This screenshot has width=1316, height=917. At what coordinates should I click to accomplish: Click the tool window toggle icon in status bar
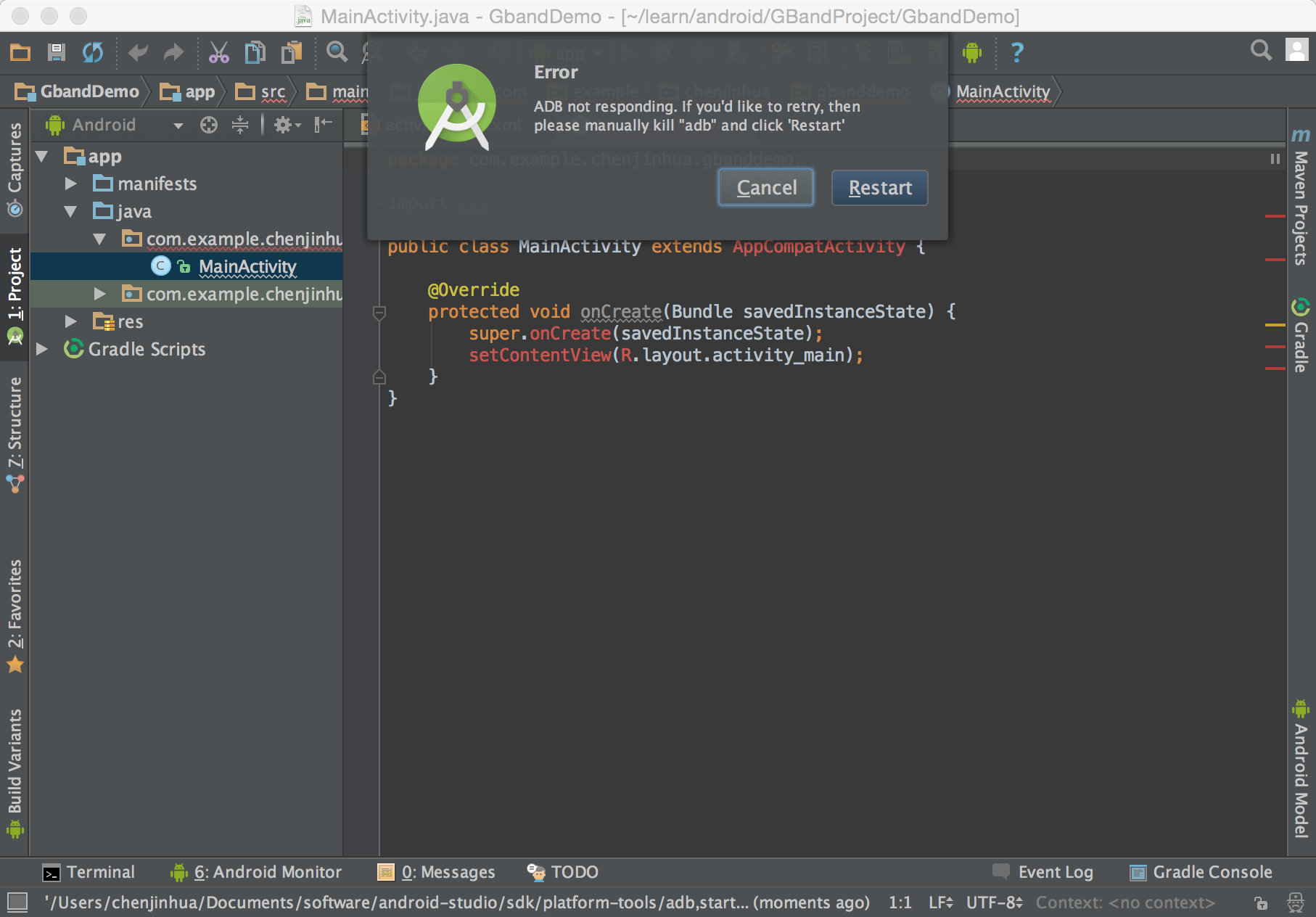click(x=17, y=902)
